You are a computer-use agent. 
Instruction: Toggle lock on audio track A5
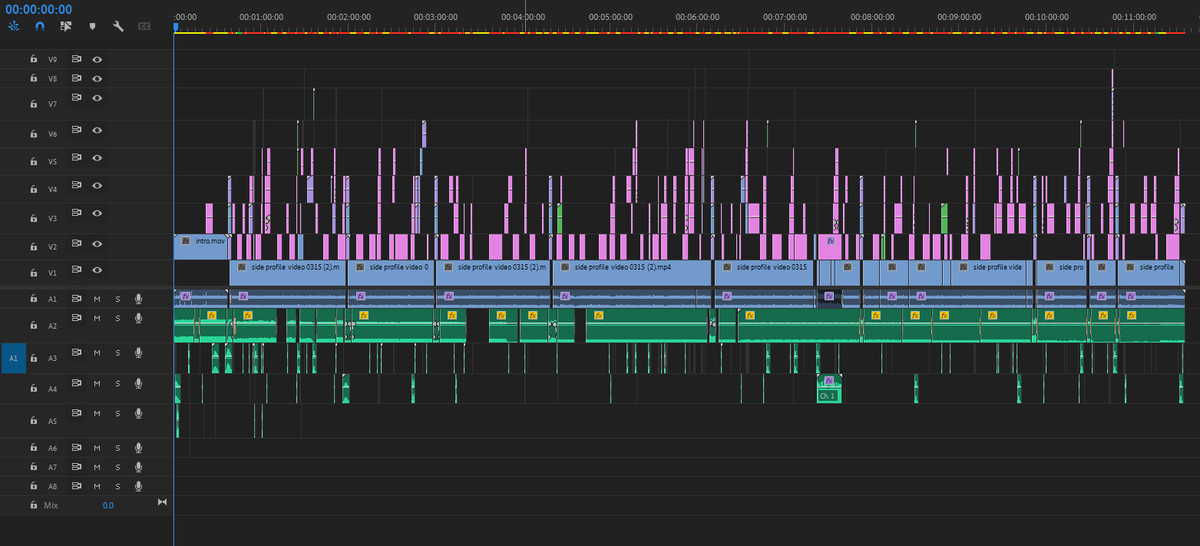click(x=33, y=421)
